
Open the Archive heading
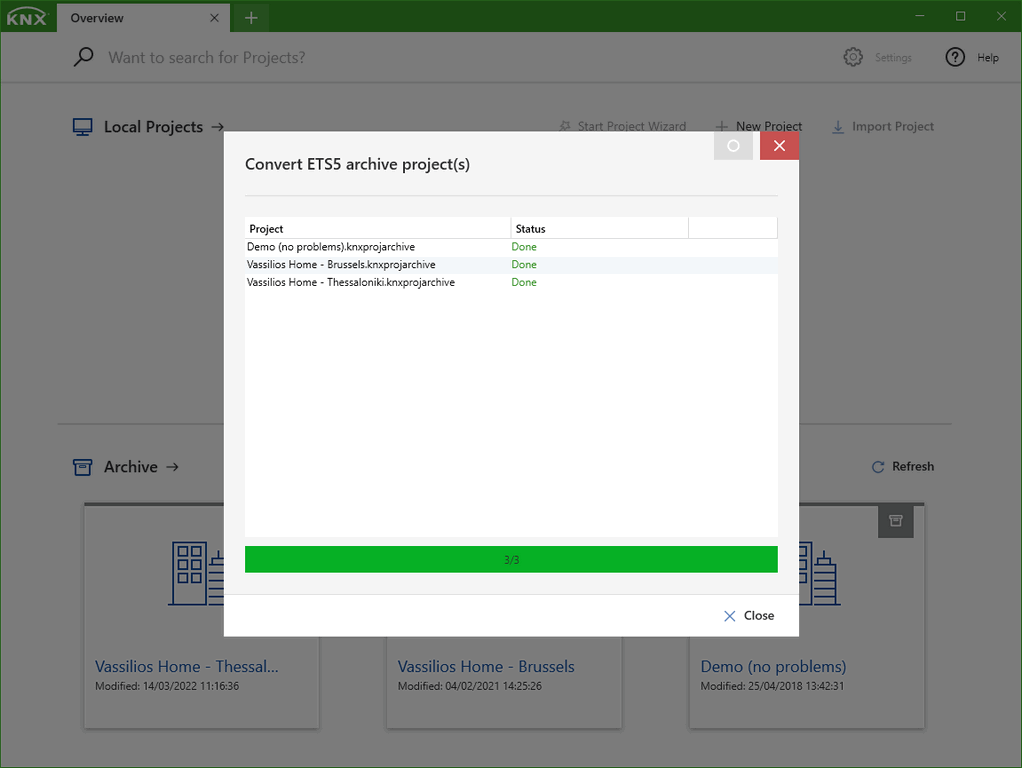coord(130,467)
